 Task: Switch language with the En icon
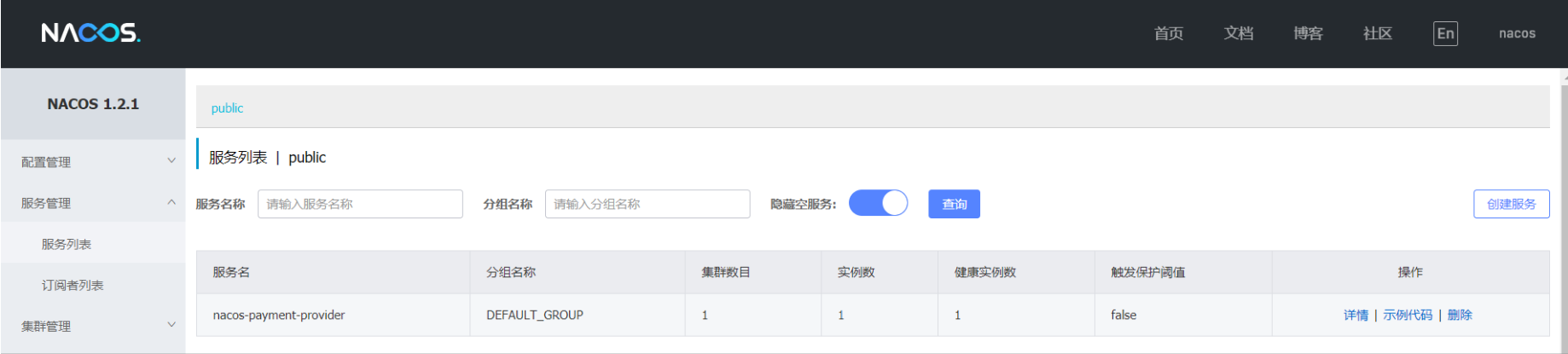1444,33
